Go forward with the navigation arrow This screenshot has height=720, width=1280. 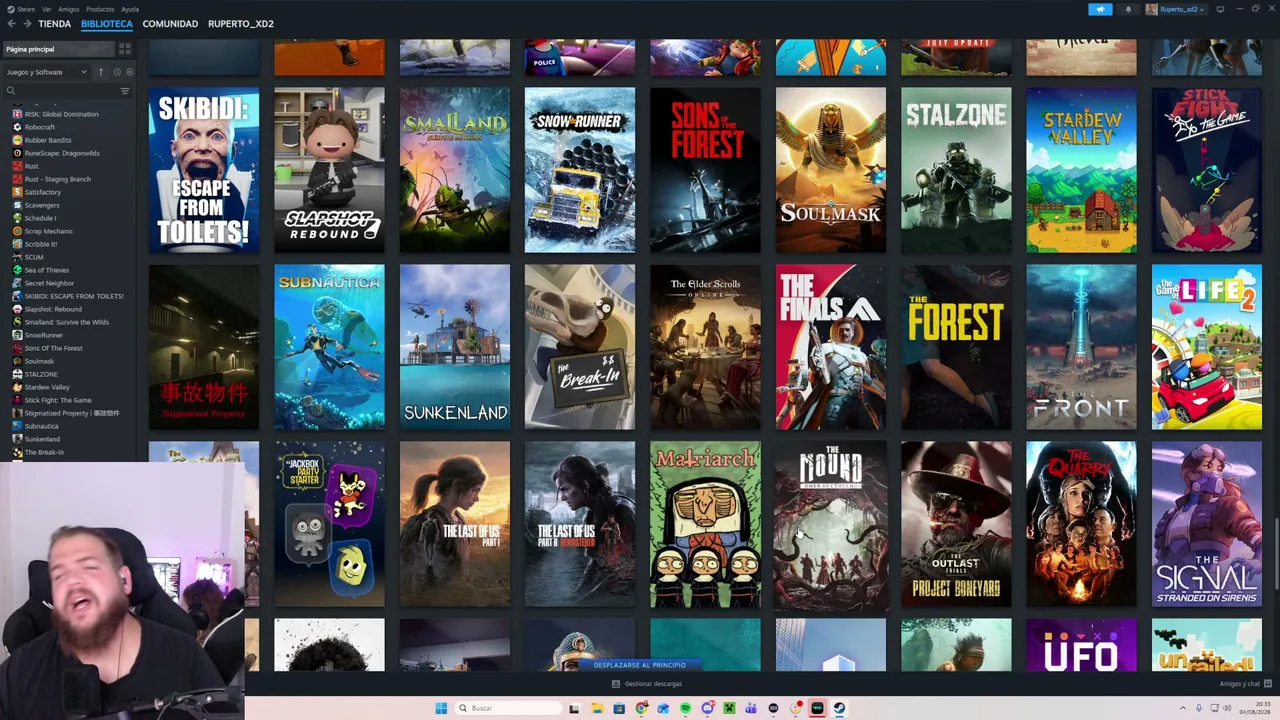pos(26,23)
